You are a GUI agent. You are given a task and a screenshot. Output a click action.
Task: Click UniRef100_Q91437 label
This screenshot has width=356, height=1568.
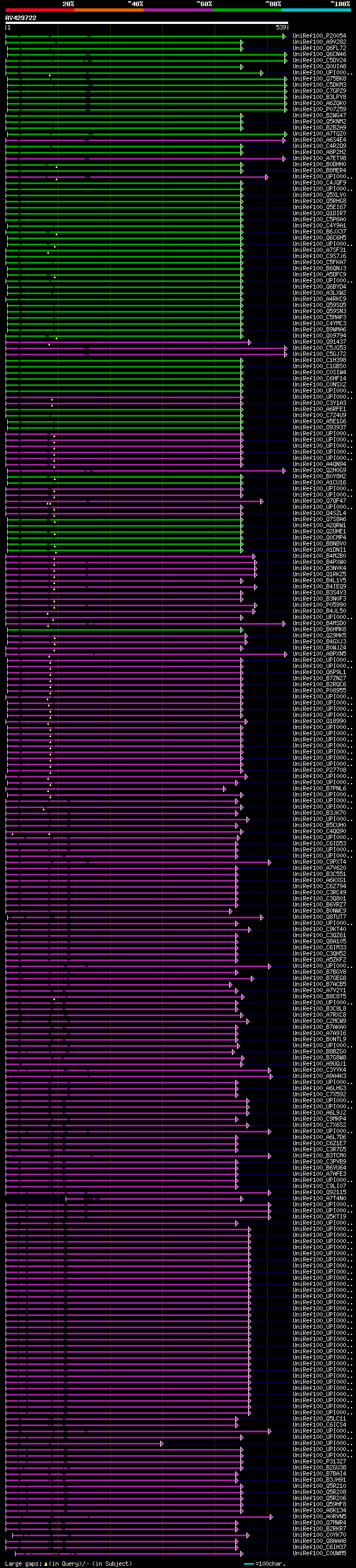pos(319,342)
